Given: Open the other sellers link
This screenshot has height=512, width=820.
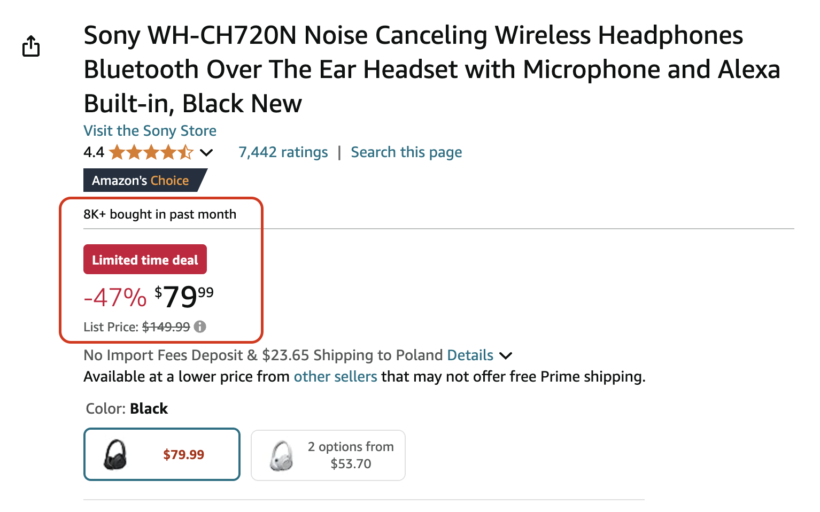Looking at the screenshot, I should (x=335, y=377).
